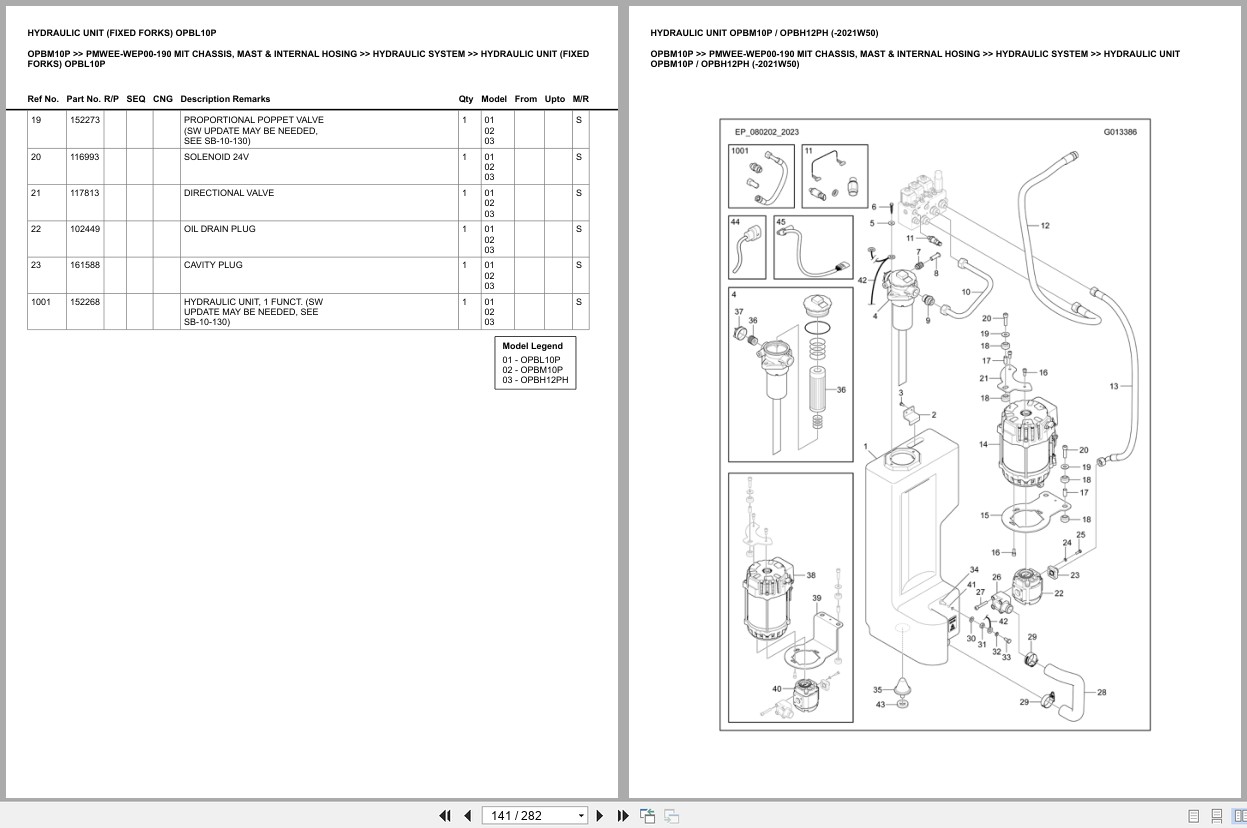Select HYDRAULIC UNIT, 1 FUNCT. description
The image size is (1247, 828).
[x=253, y=311]
